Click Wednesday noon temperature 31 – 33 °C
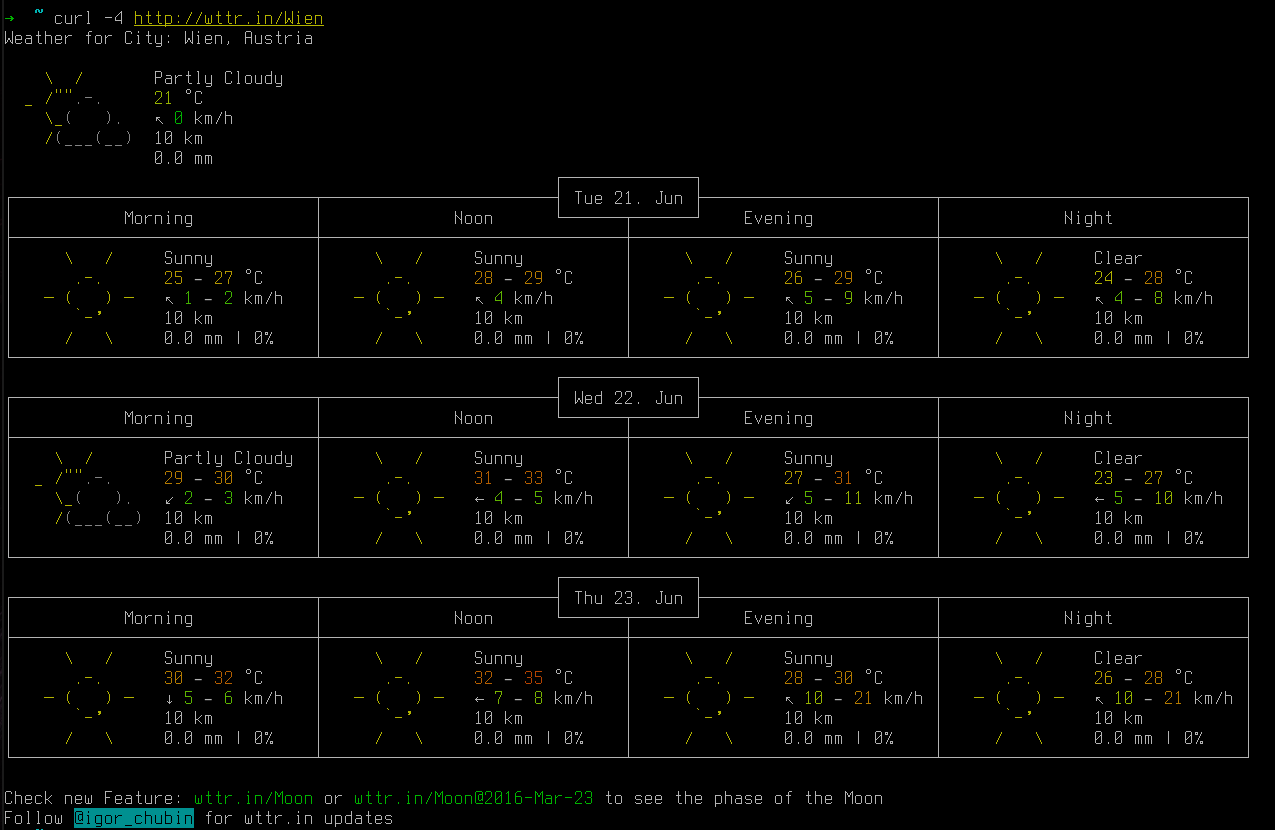The height and width of the screenshot is (830, 1275). 524,478
